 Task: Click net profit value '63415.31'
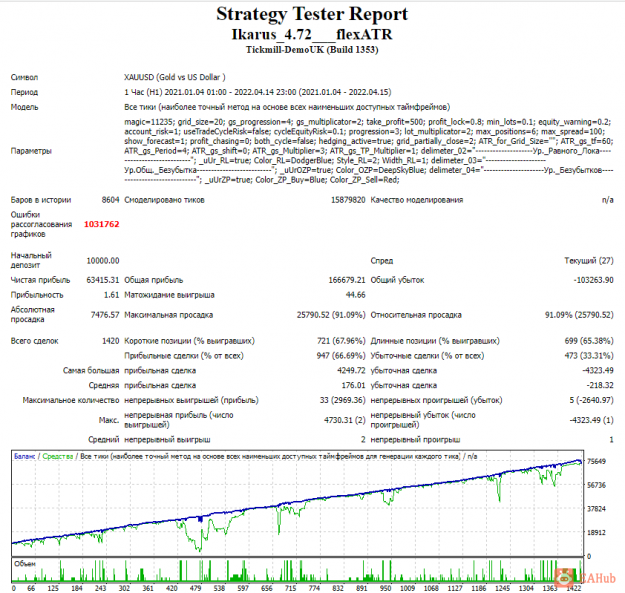103,280
